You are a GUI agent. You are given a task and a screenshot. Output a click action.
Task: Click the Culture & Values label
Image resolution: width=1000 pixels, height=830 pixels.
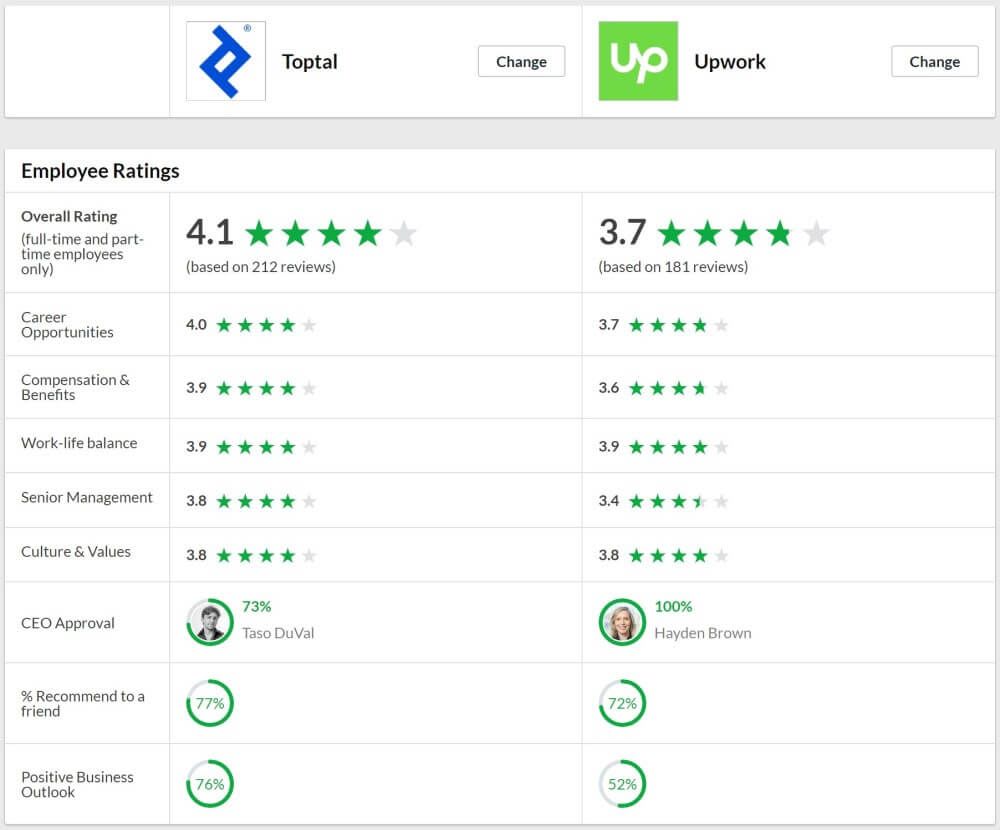tap(76, 551)
